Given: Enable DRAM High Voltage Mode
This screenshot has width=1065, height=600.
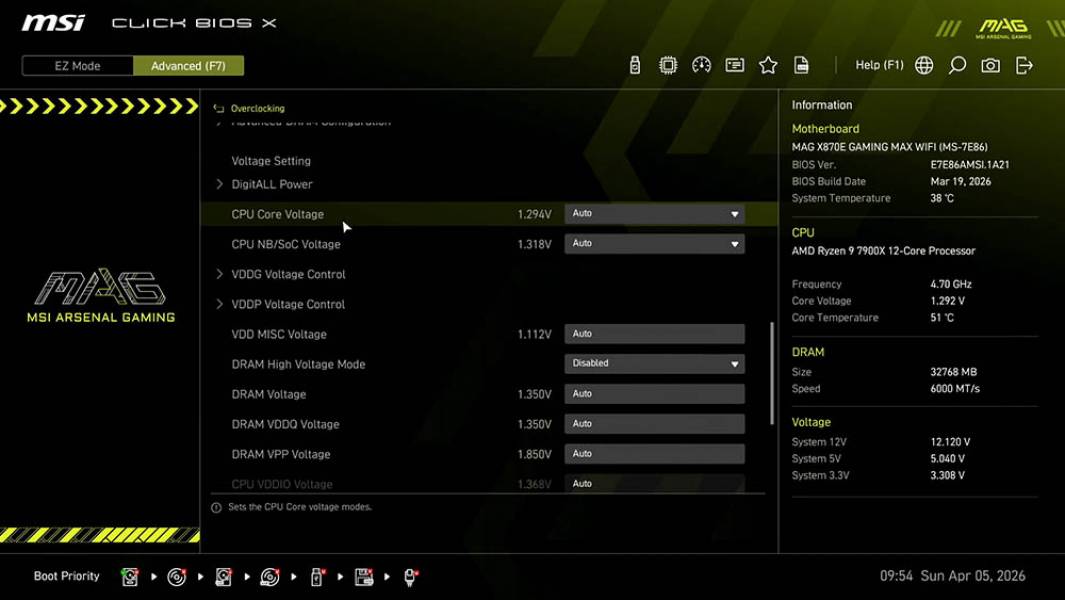Looking at the screenshot, I should tap(654, 363).
